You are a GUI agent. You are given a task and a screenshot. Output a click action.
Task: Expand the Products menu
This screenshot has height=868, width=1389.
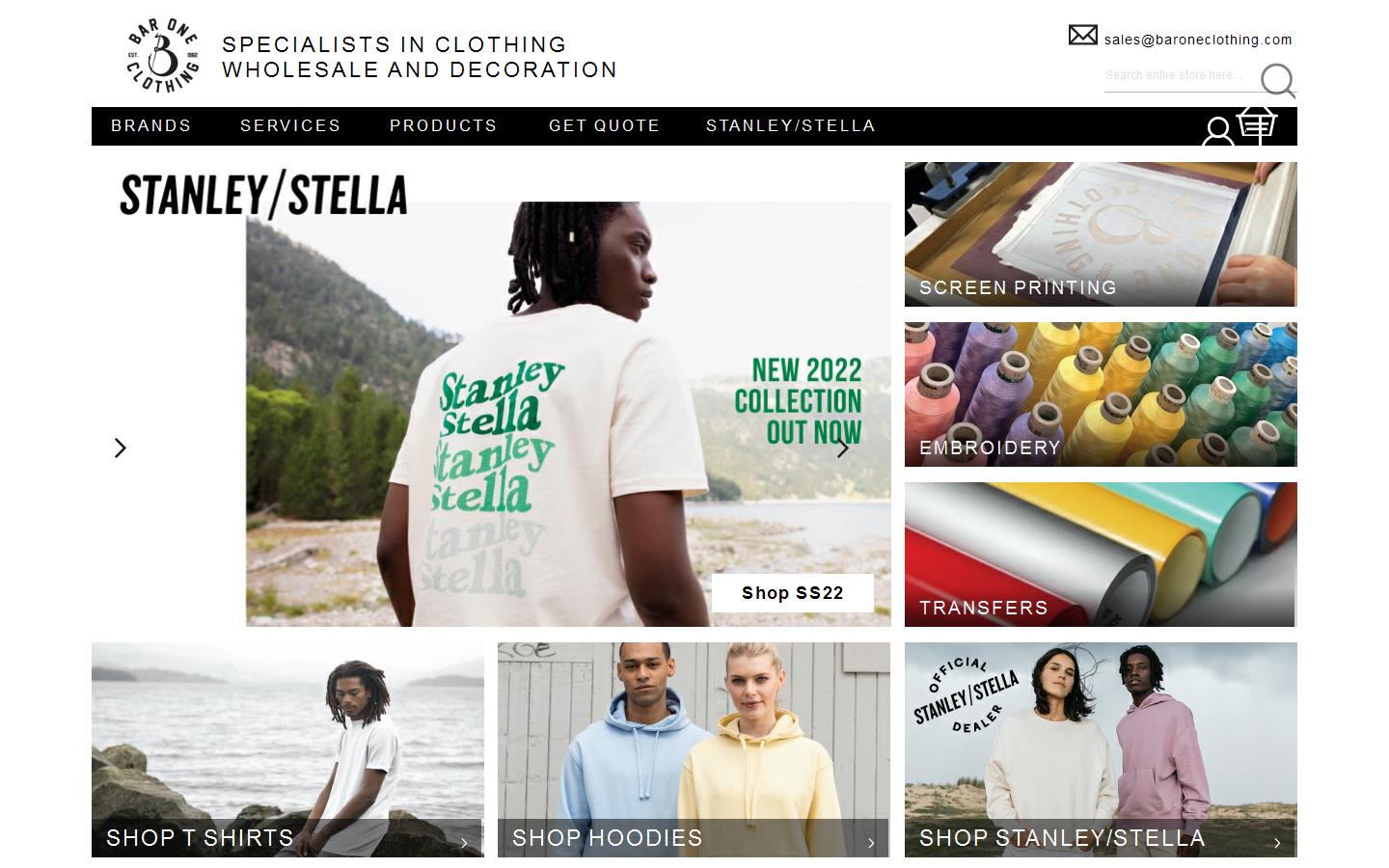click(x=444, y=125)
